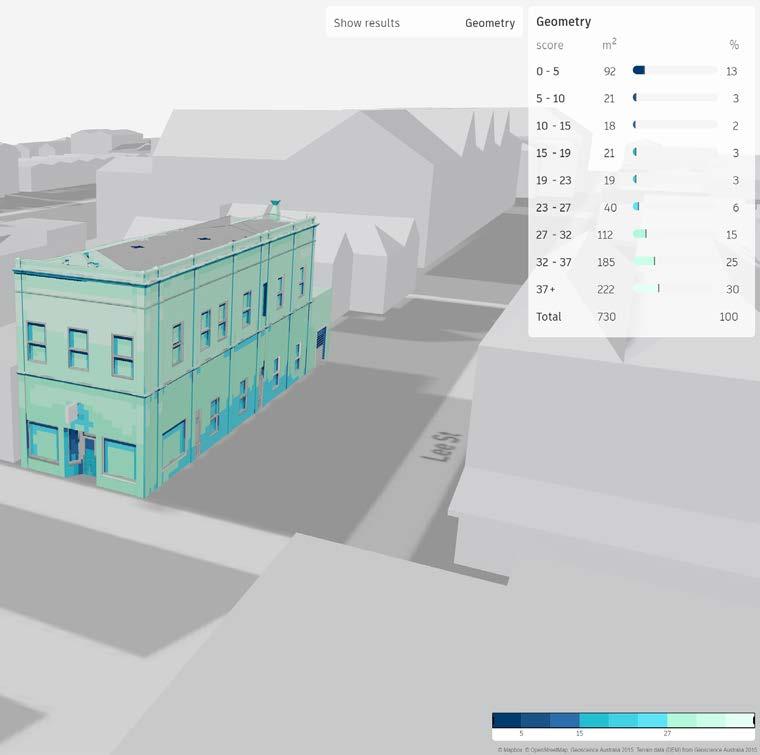Click the 25 percent value
The image size is (760, 755).
tap(732, 262)
